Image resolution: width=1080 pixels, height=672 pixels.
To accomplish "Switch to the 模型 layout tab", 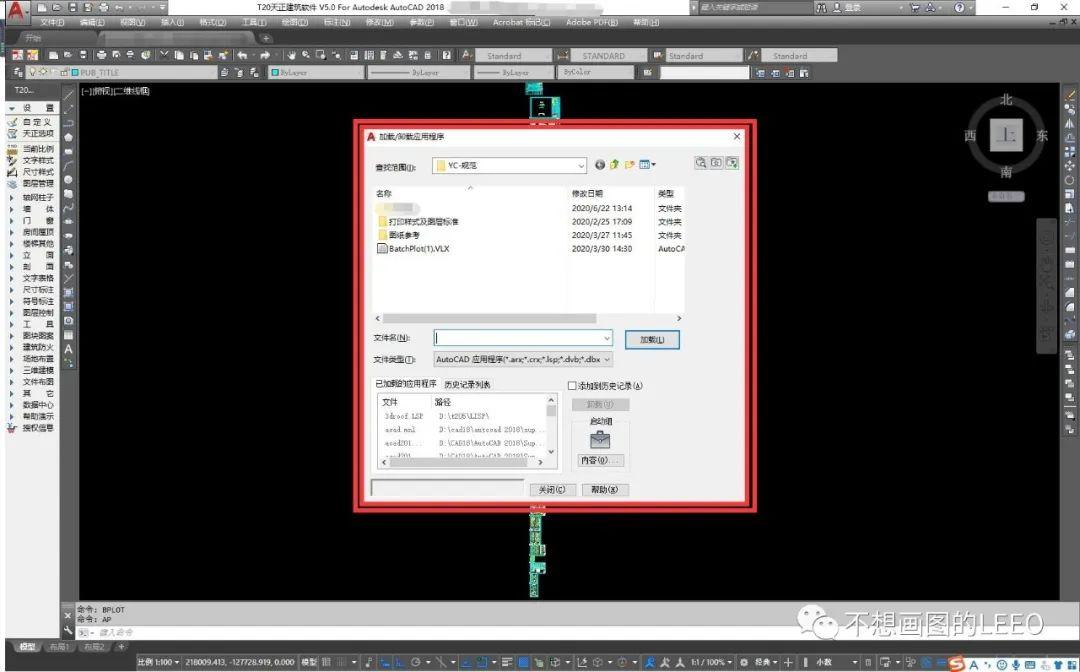I will 28,647.
